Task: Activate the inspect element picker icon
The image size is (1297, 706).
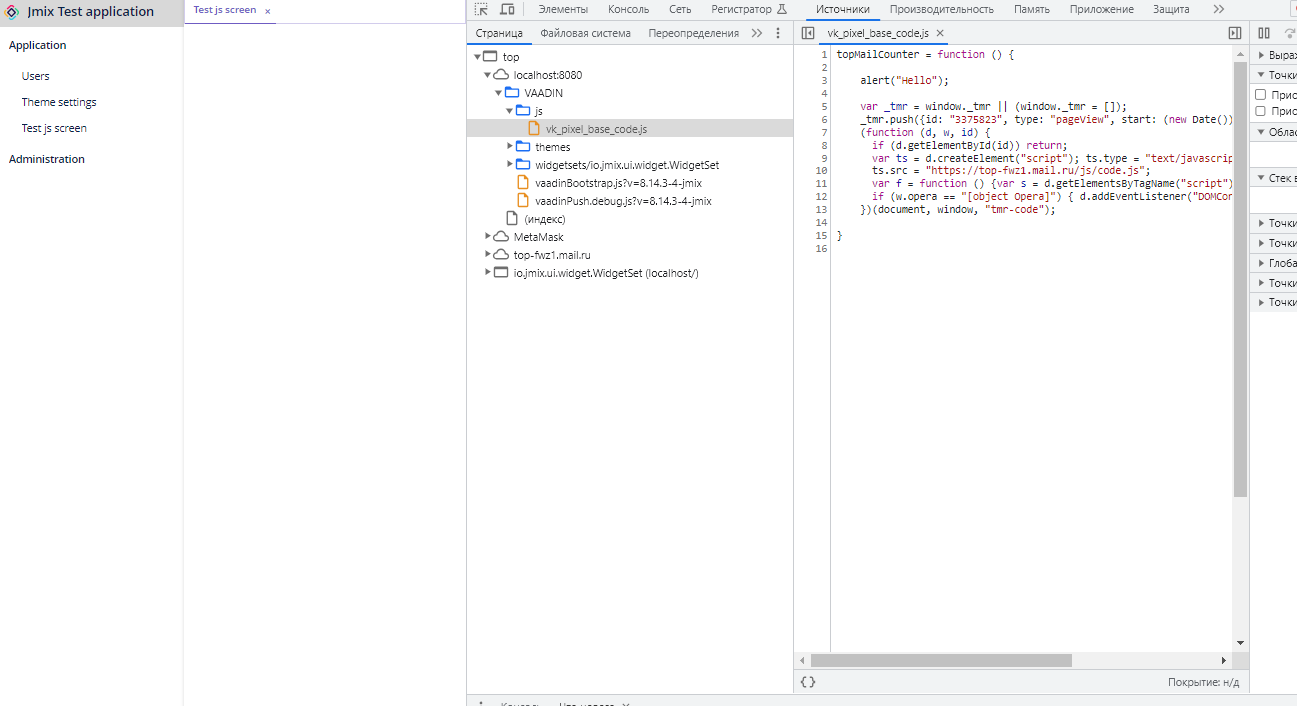Action: point(481,9)
